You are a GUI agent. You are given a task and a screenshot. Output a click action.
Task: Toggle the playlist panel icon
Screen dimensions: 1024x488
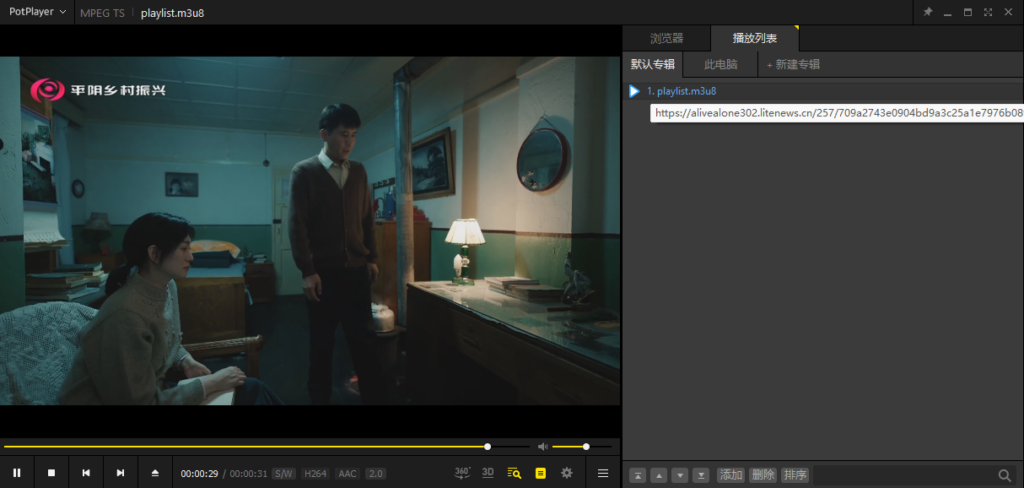point(541,473)
